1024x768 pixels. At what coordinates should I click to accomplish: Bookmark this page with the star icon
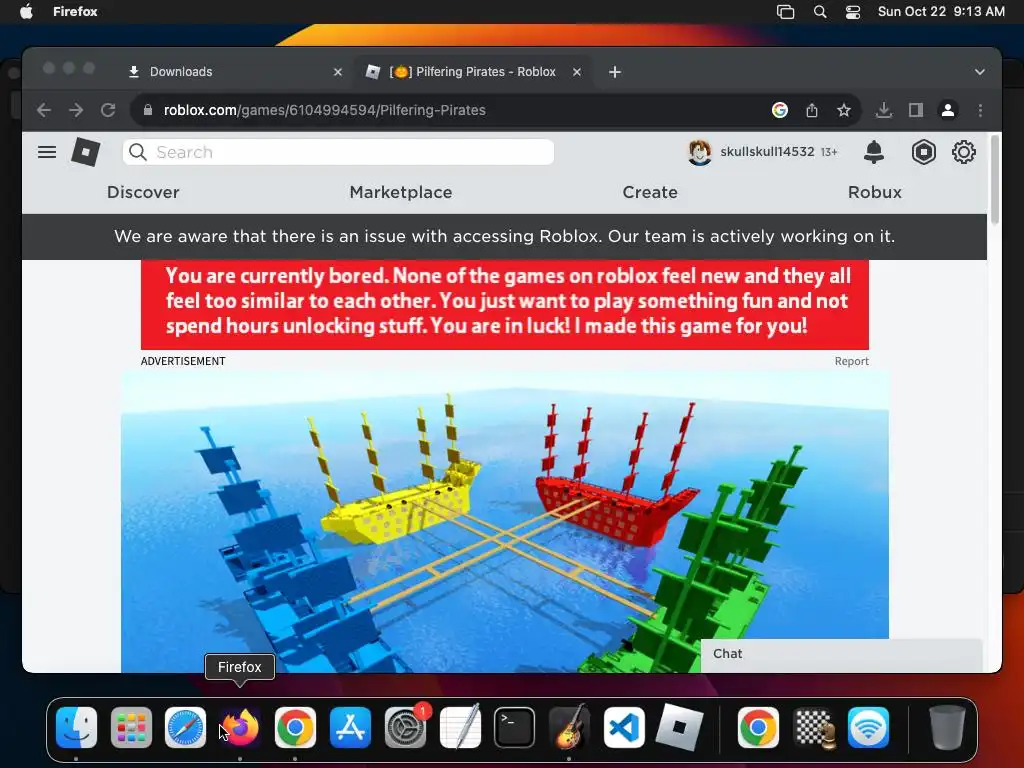pos(844,110)
